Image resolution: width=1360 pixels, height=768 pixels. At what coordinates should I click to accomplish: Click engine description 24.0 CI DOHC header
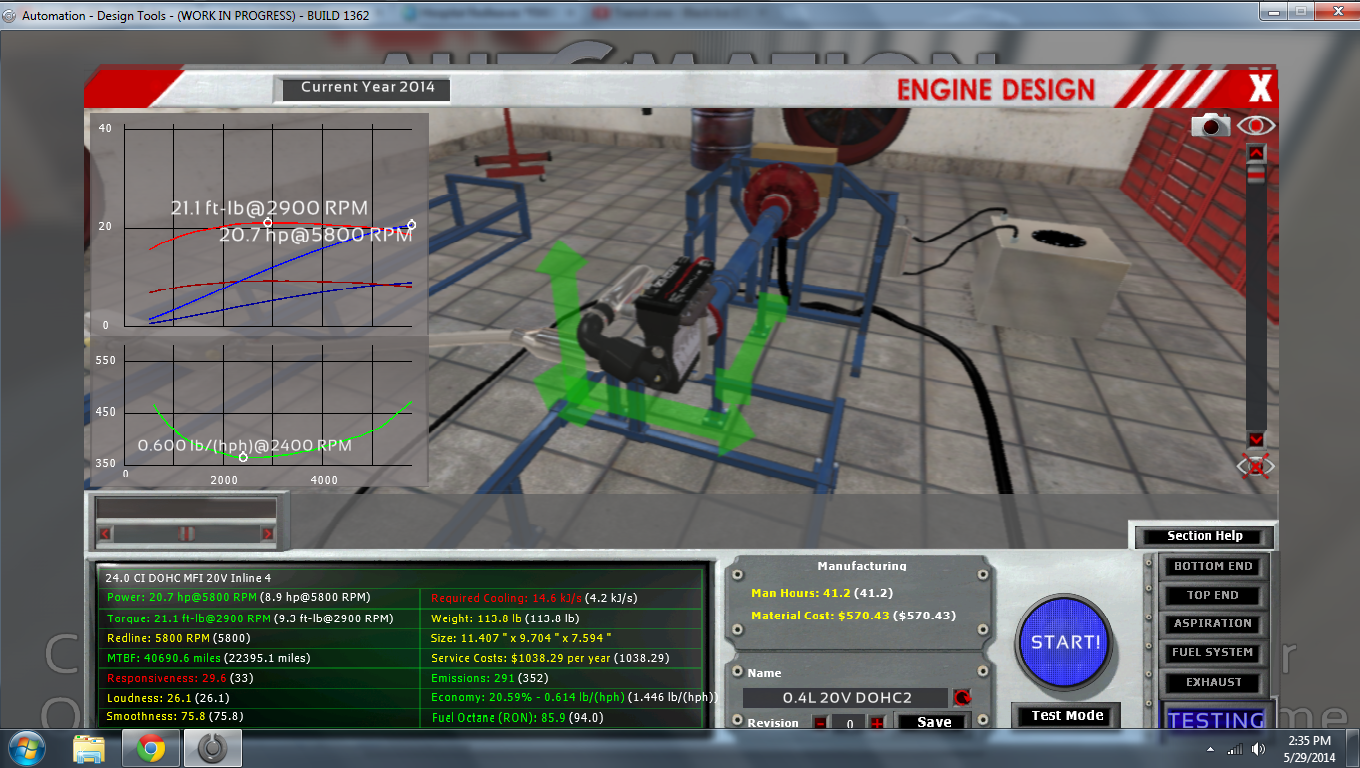coord(188,578)
